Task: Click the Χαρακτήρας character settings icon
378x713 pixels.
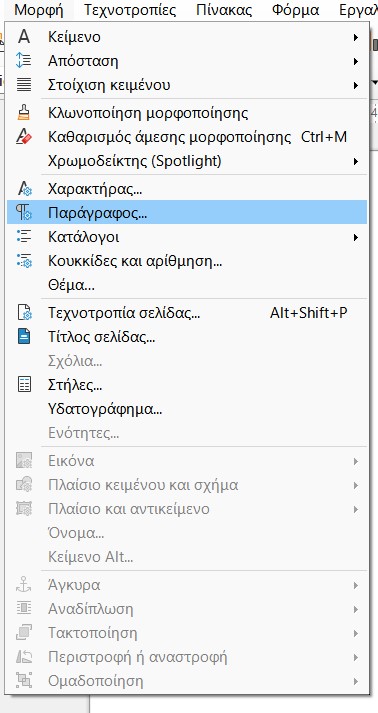Action: click(x=24, y=188)
